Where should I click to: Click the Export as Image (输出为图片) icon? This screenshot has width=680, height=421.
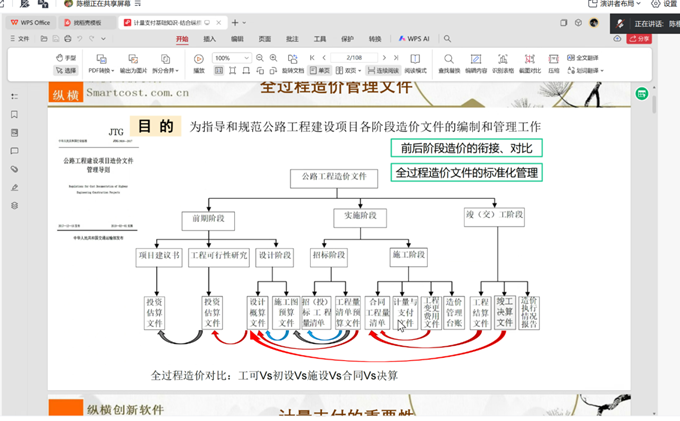click(x=133, y=63)
